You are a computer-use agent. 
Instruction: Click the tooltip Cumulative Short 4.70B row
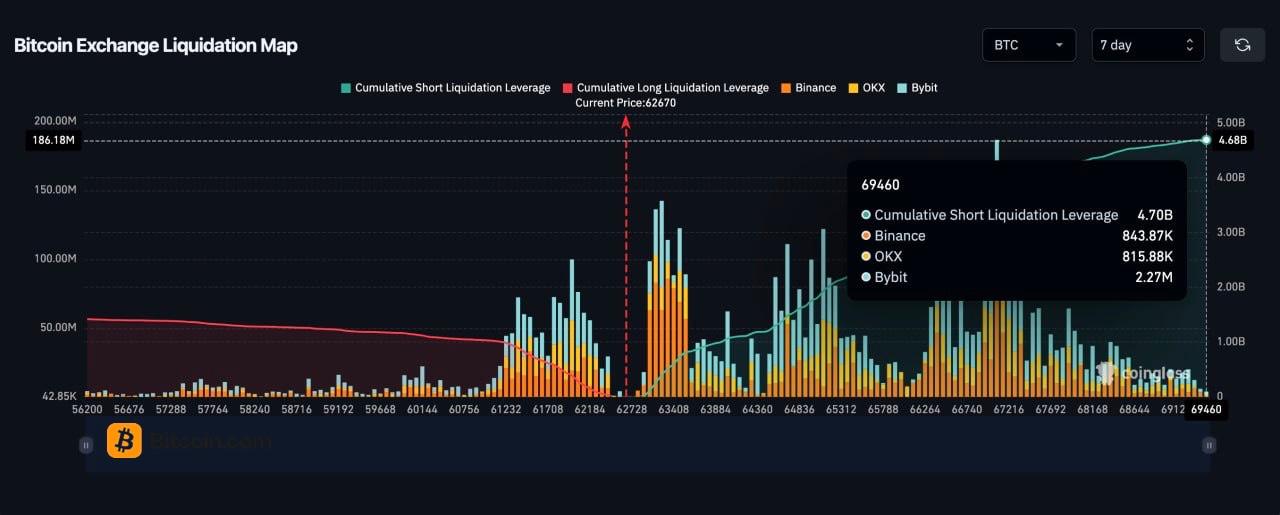1016,215
